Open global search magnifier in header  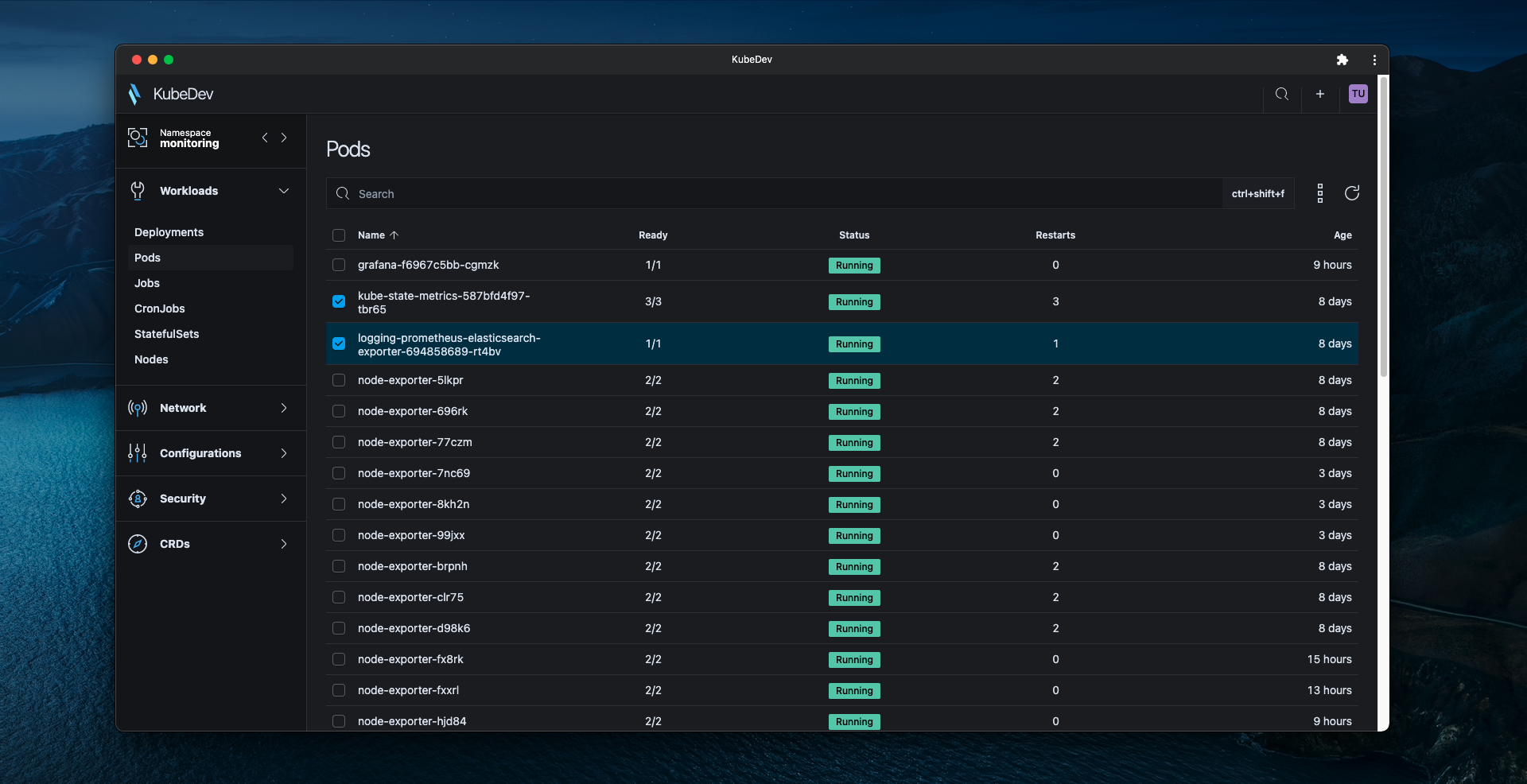click(1282, 94)
